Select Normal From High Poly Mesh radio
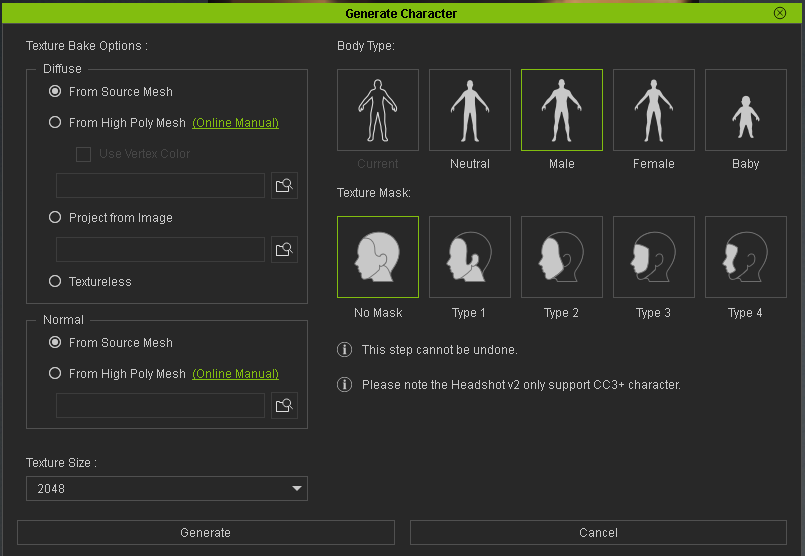This screenshot has height=556, width=805. click(55, 373)
